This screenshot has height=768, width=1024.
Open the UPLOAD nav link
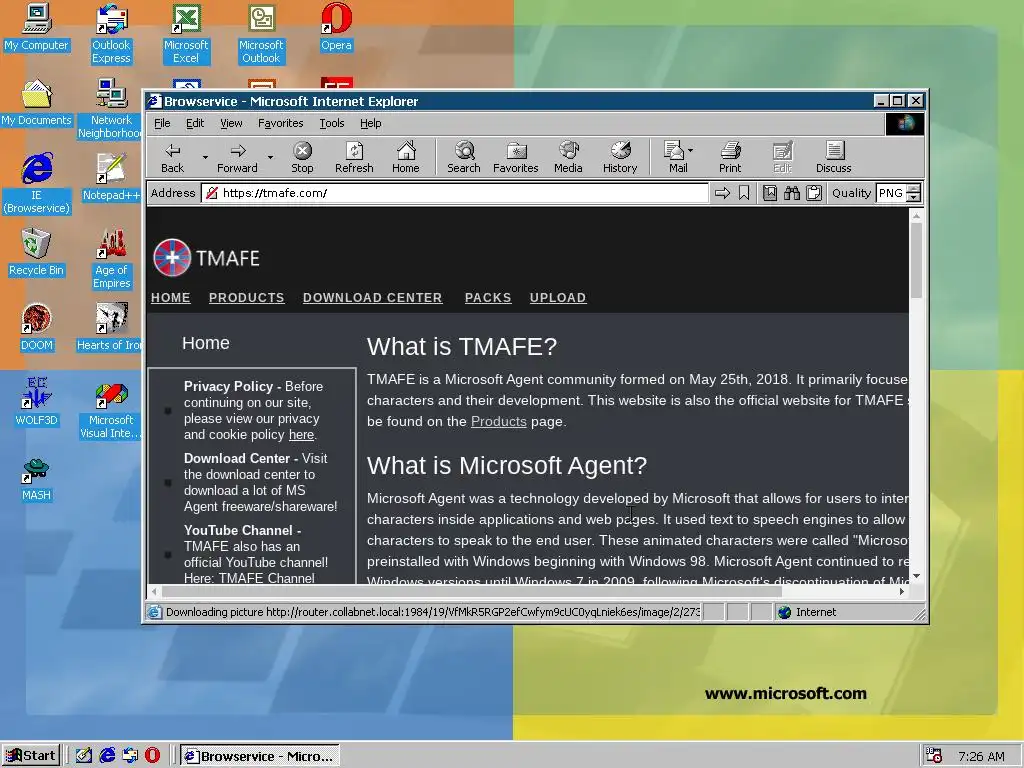click(558, 298)
